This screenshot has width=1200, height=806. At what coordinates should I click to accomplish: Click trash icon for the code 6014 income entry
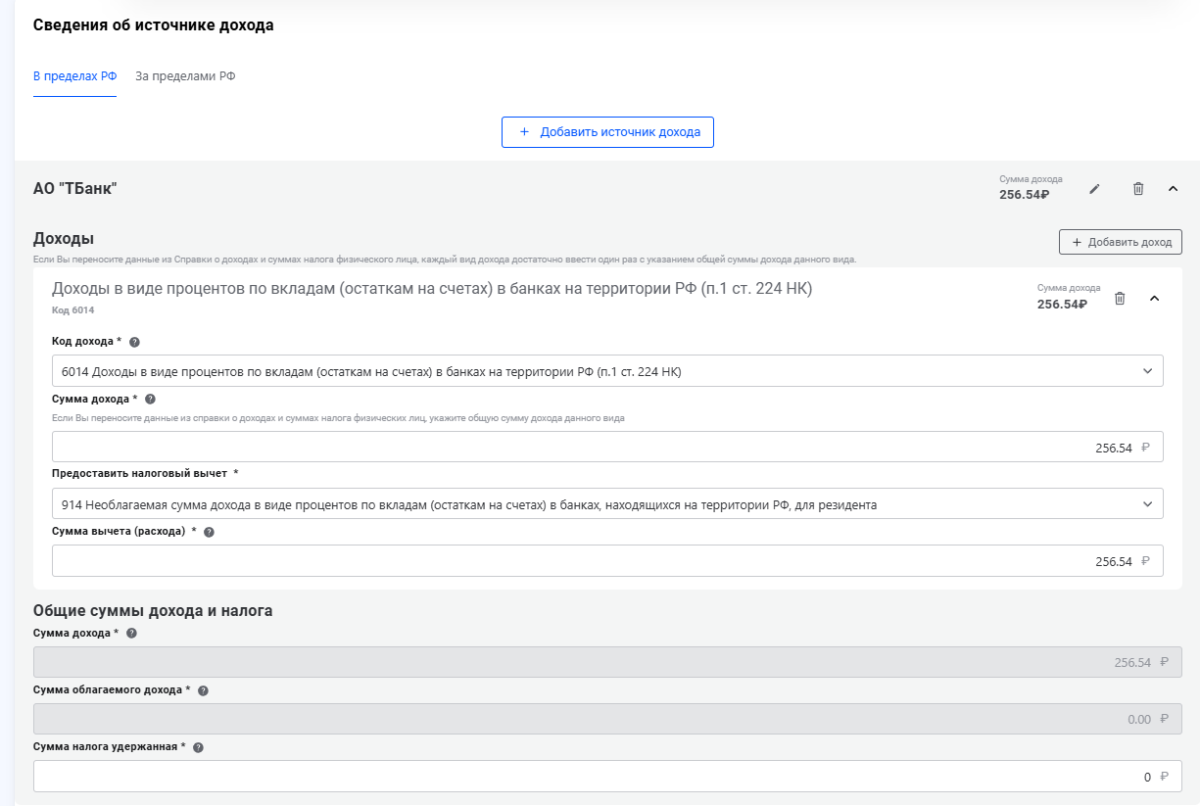(x=1120, y=298)
